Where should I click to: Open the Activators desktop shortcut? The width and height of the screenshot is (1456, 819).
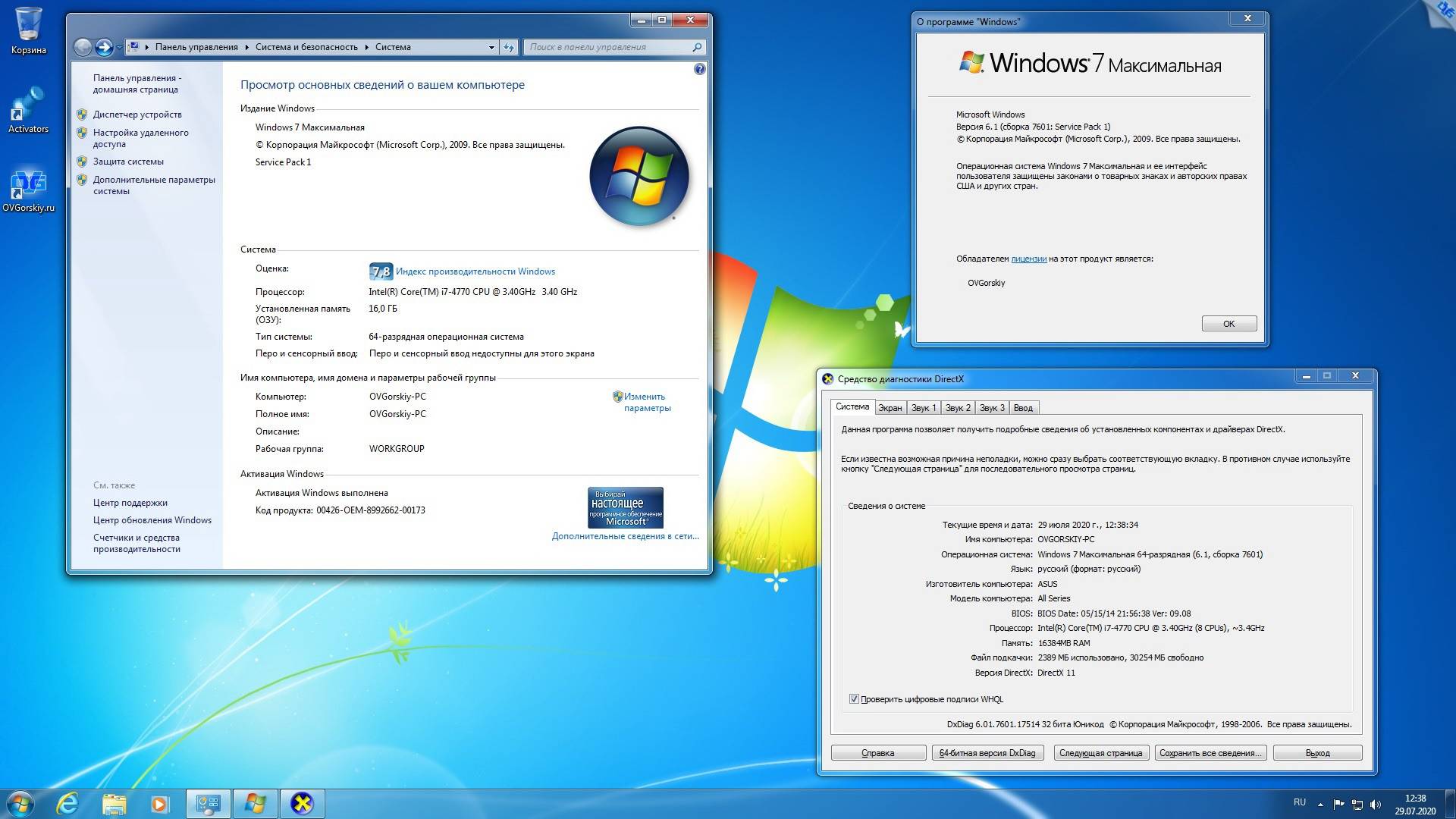28,110
